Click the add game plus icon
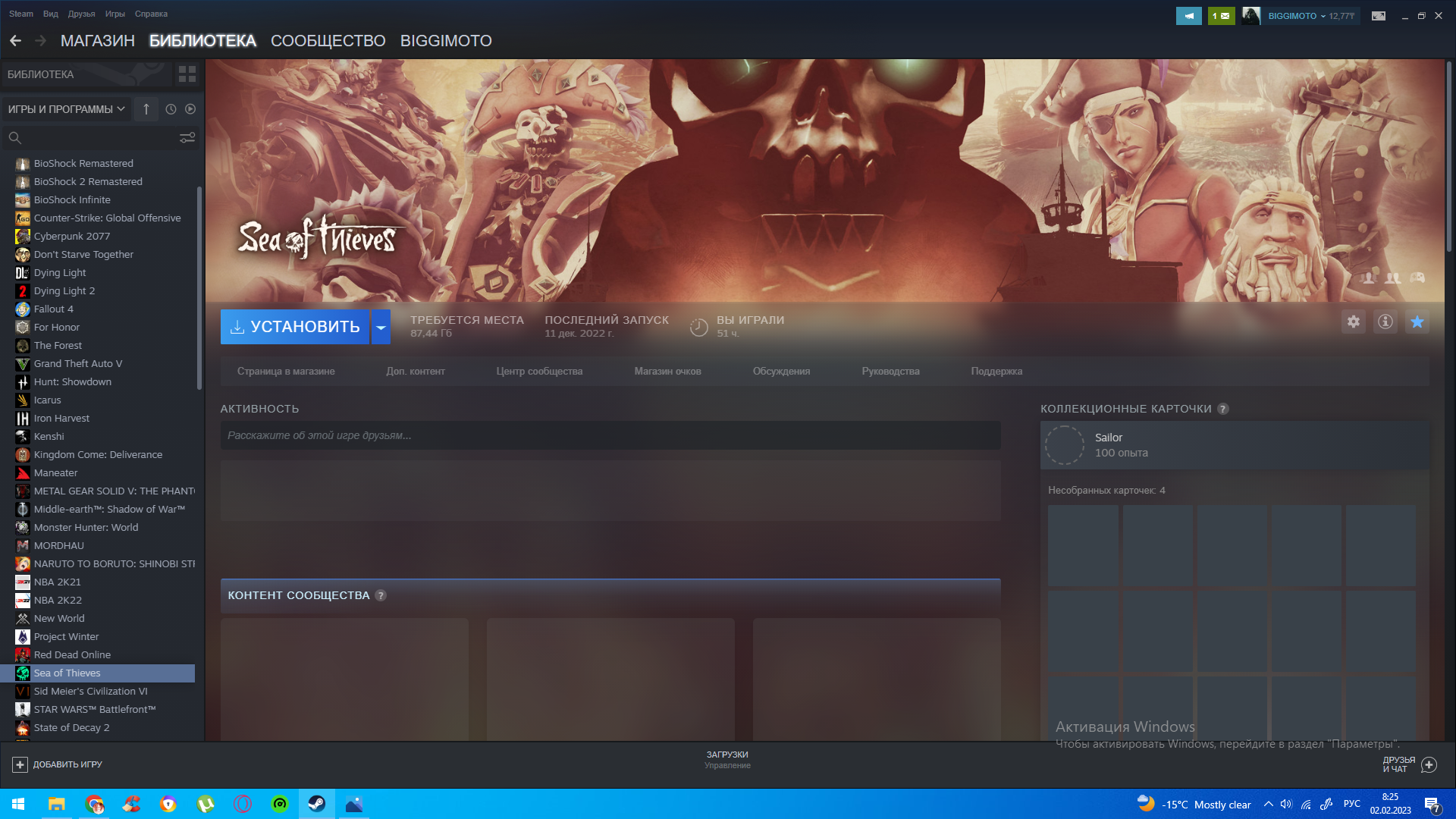This screenshot has height=819, width=1456. click(x=20, y=764)
